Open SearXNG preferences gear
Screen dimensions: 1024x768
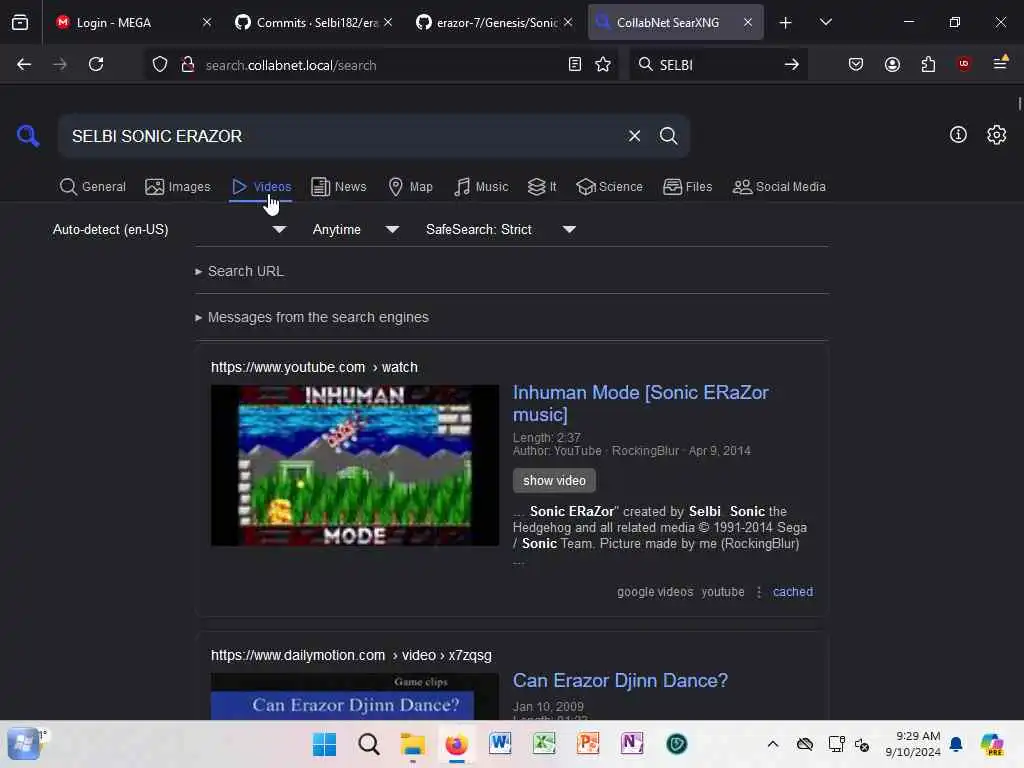click(996, 135)
